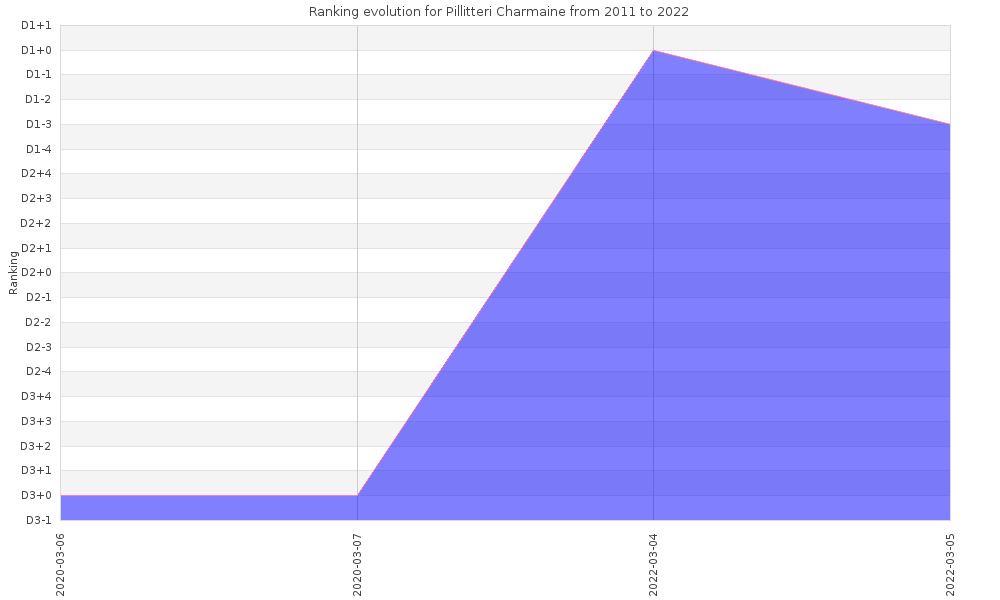Screen dimensions: 1000x600
Task: Click the D1-1 y-axis label
Action: point(37,75)
